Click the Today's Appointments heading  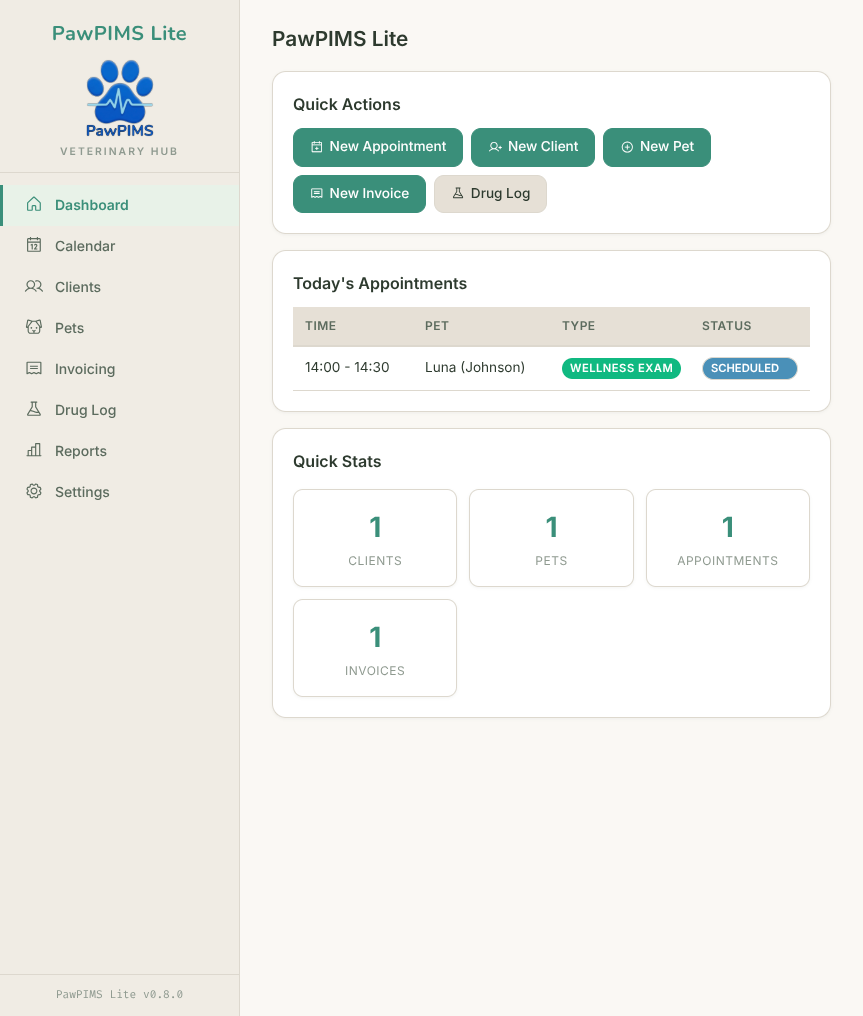pyautogui.click(x=380, y=283)
